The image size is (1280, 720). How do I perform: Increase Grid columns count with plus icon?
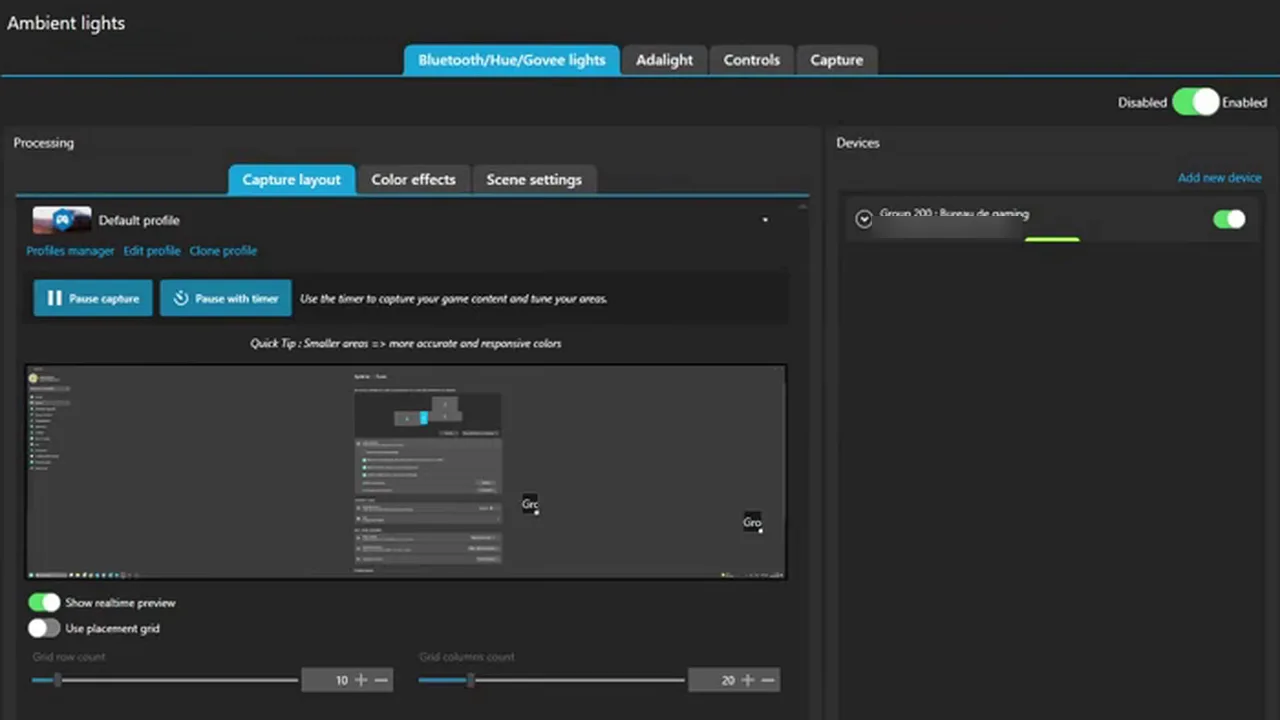tap(748, 680)
